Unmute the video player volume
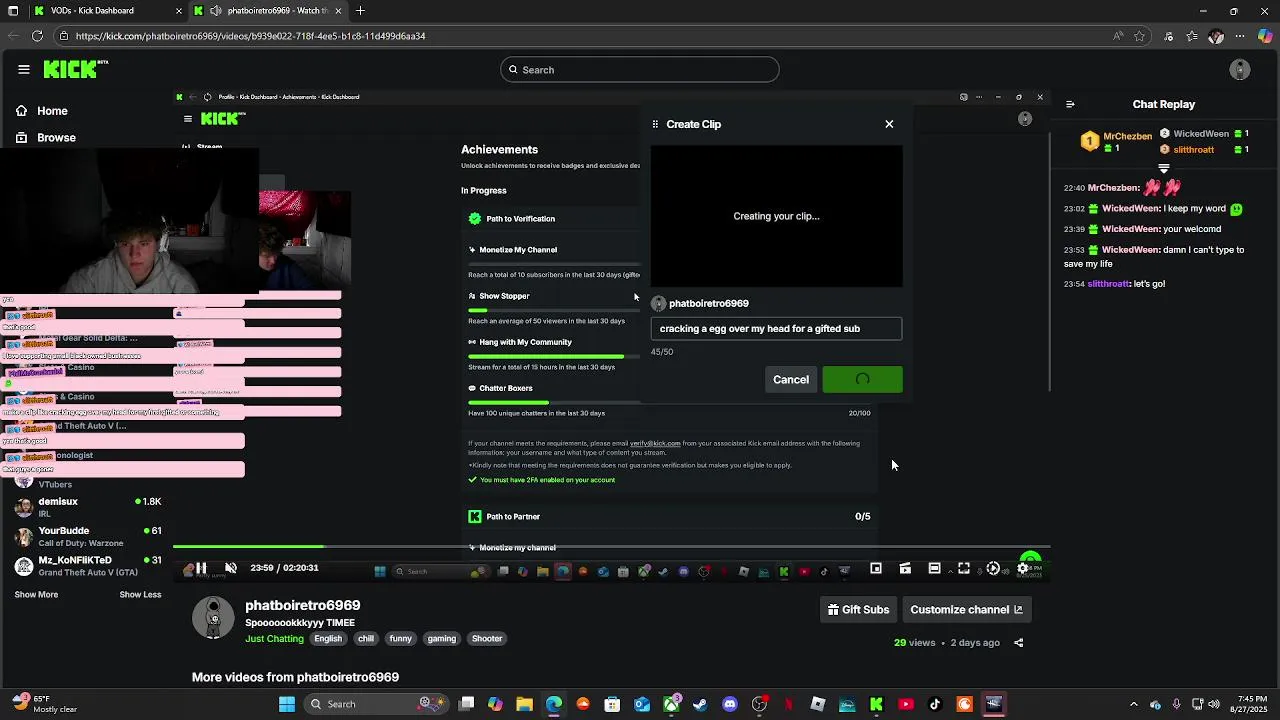This screenshot has width=1280, height=720. [231, 568]
